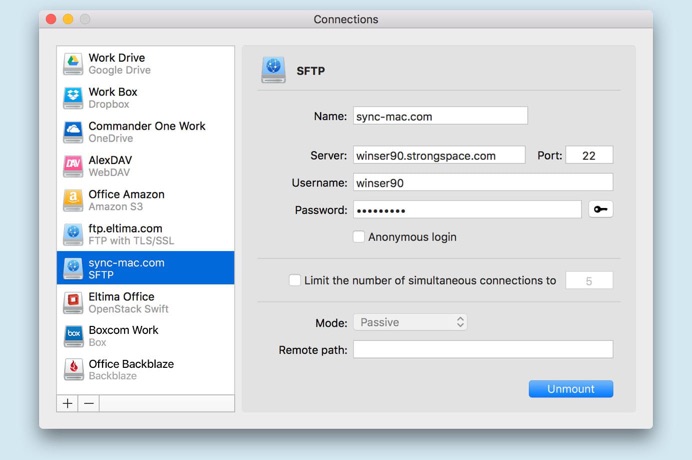Click the Port field showing 22
Viewport: 692px width, 460px height.
pyautogui.click(x=589, y=155)
